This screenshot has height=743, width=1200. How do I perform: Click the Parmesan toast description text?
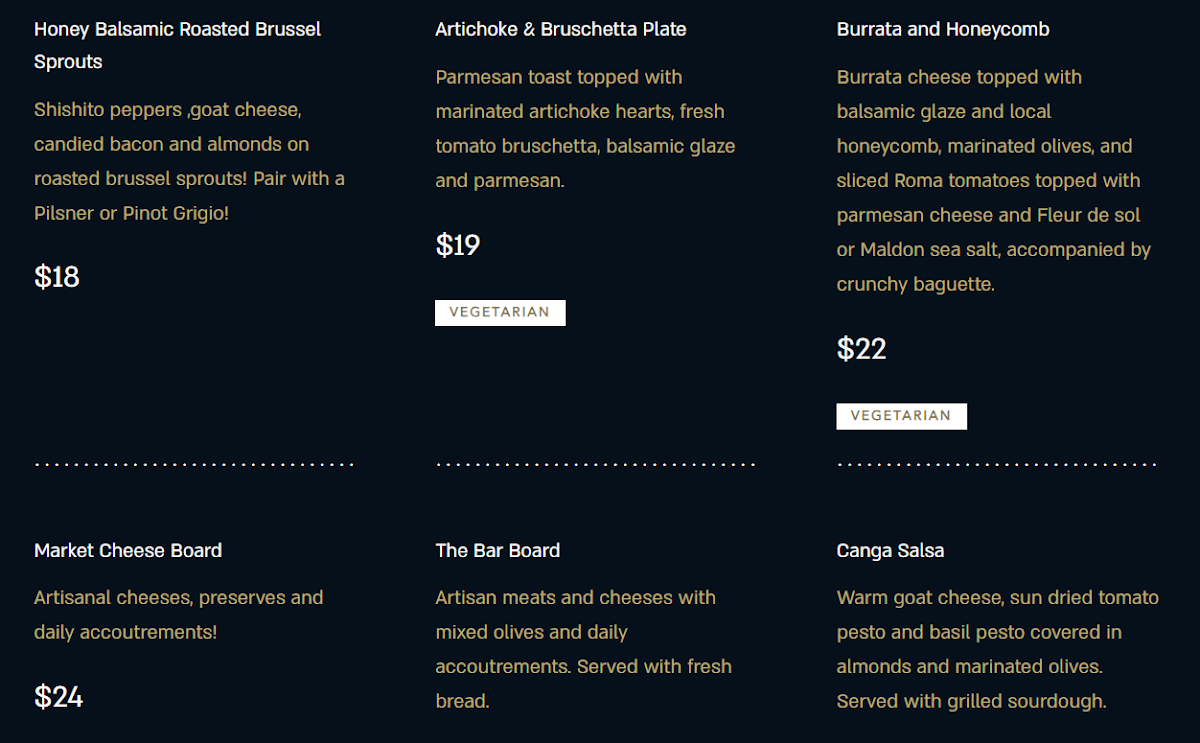pos(585,129)
